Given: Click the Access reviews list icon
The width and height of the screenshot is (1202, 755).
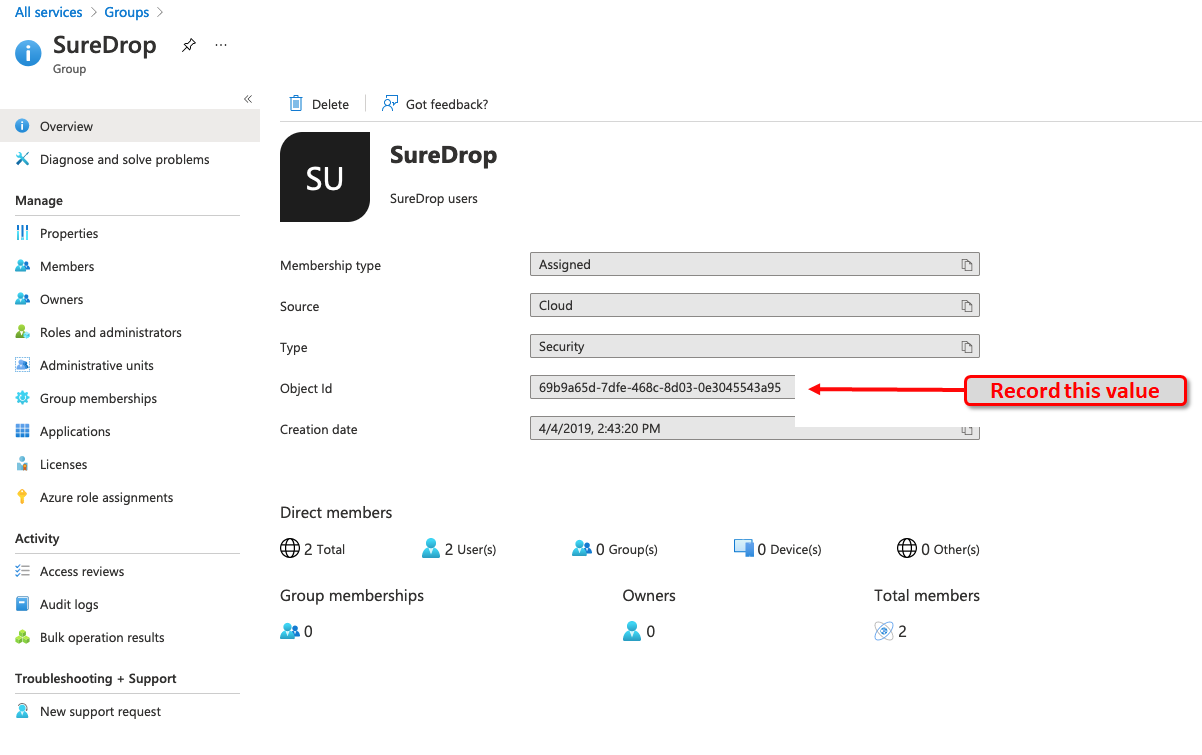Looking at the screenshot, I should 23,571.
